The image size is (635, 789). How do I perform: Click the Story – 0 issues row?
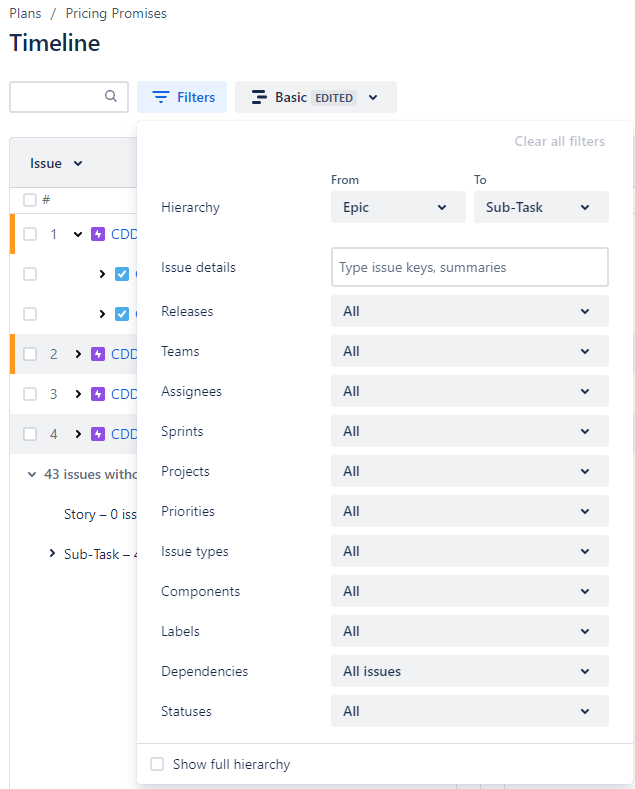point(100,514)
